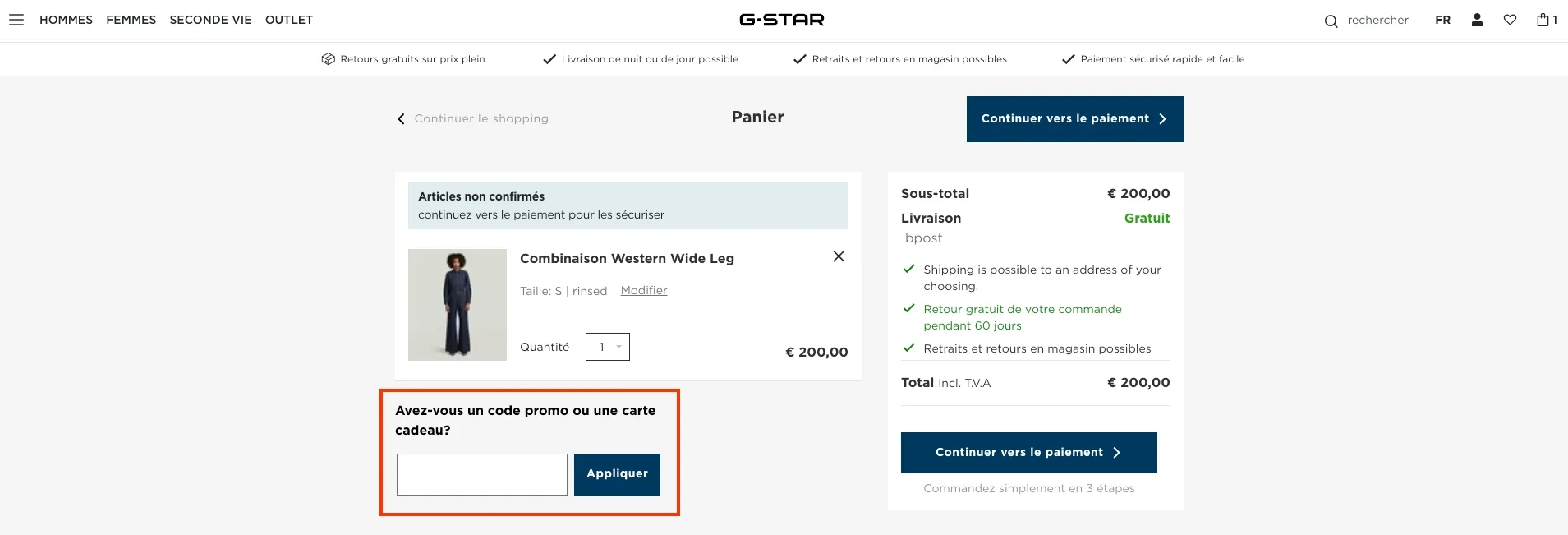Select the FEMMES menu item
Viewport: 1568px width, 535px height.
pyautogui.click(x=131, y=20)
